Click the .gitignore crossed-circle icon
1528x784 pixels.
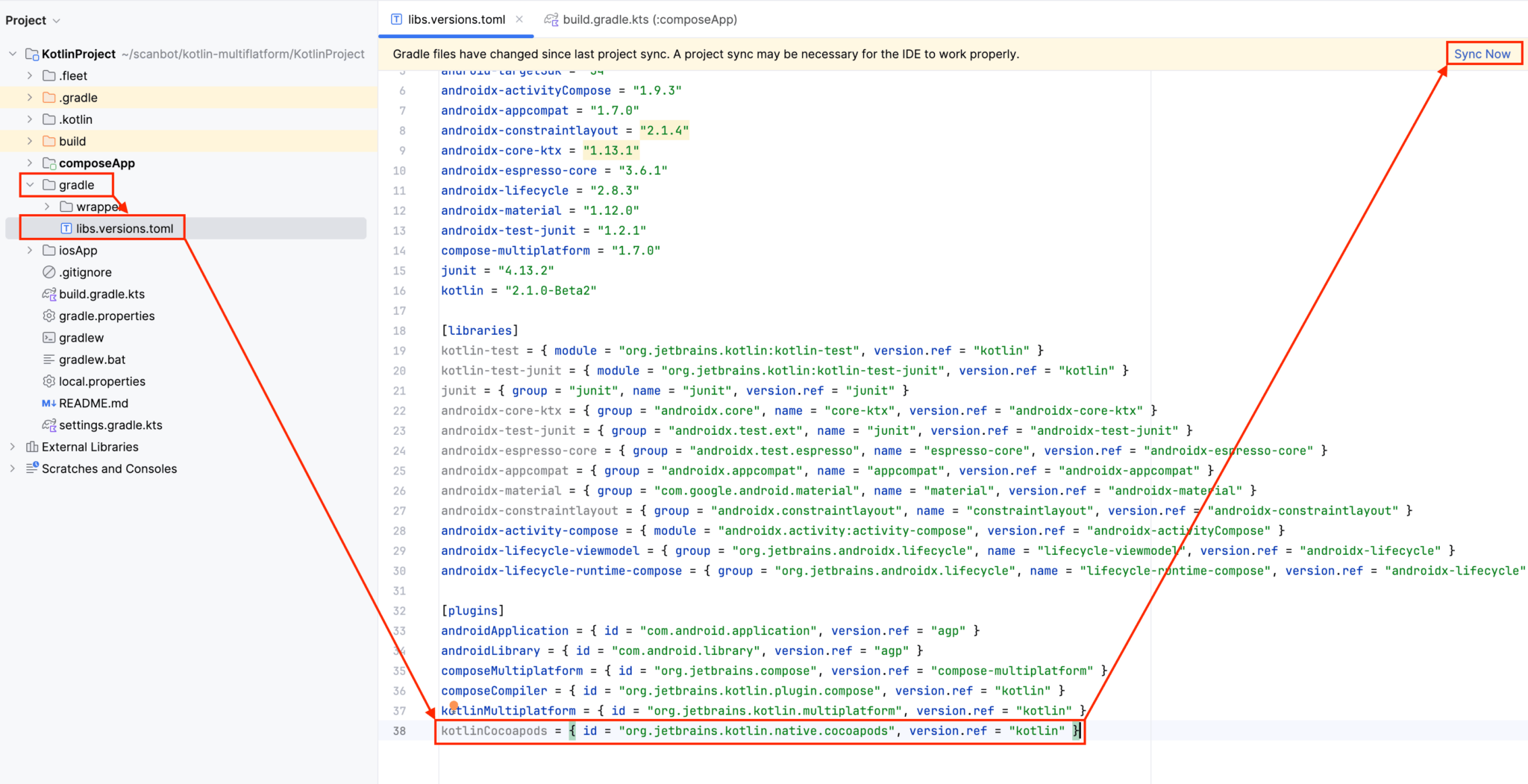(48, 272)
